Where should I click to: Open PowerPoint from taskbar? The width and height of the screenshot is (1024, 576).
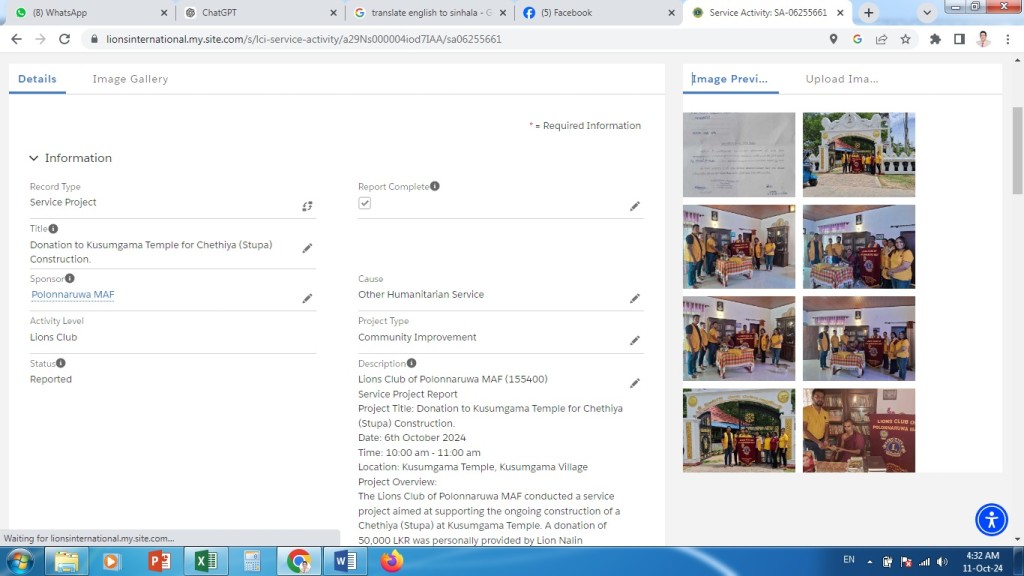click(159, 561)
